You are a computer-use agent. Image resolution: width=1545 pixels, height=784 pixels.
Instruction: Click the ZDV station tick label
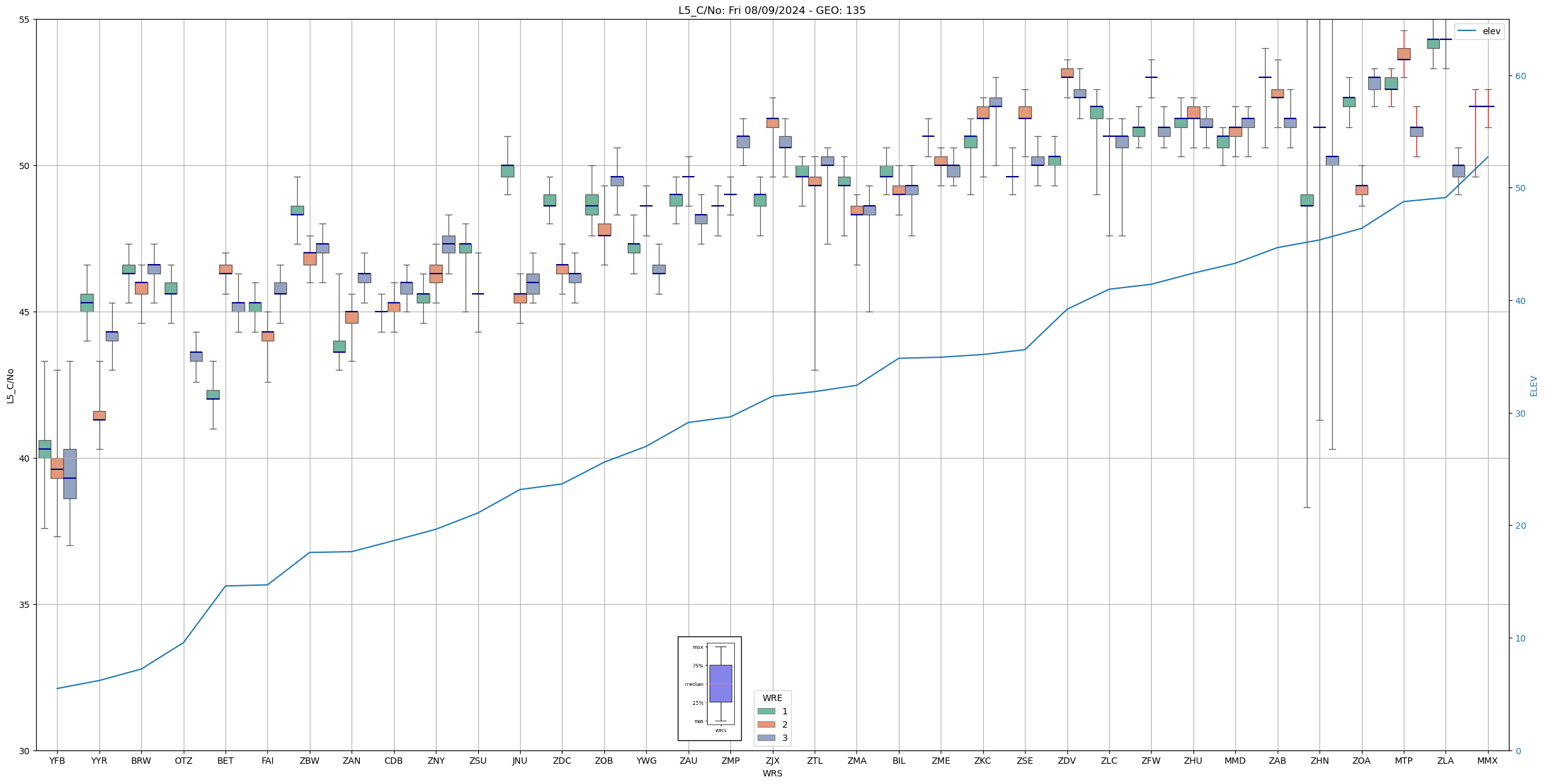tap(1067, 761)
